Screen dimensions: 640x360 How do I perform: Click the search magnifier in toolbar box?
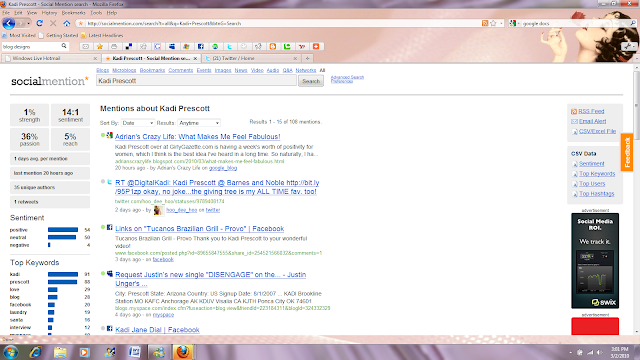click(x=64, y=46)
